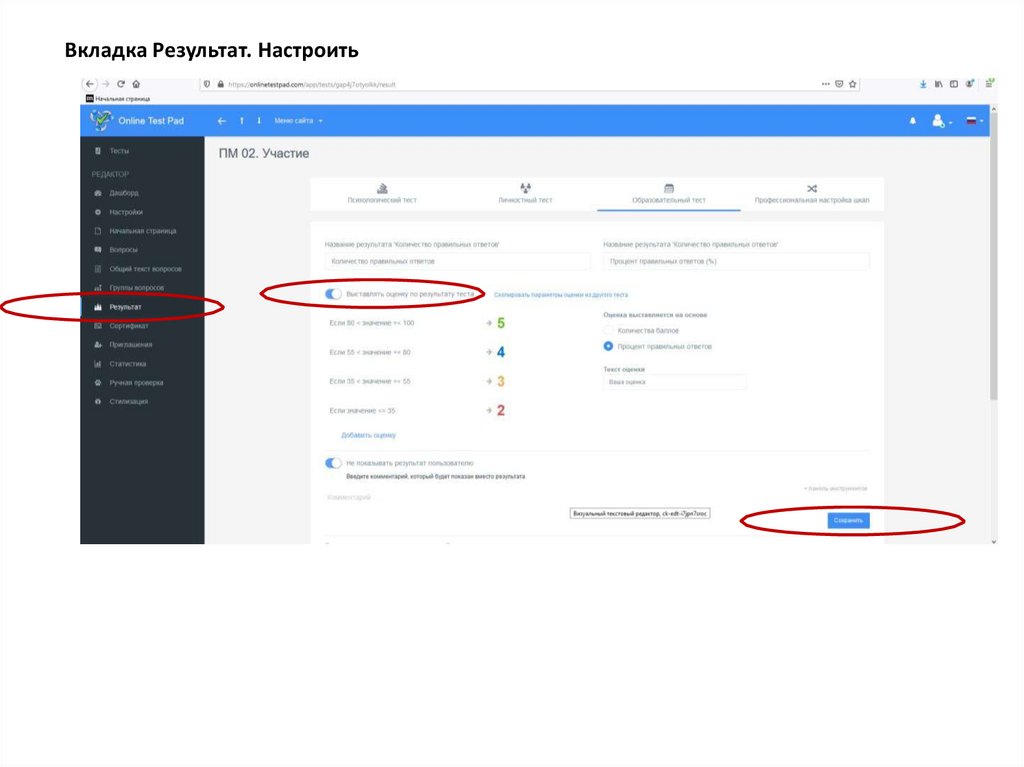The image size is (1024, 767).
Task: Open the 'Меню сайта' dropdown
Action: point(298,121)
